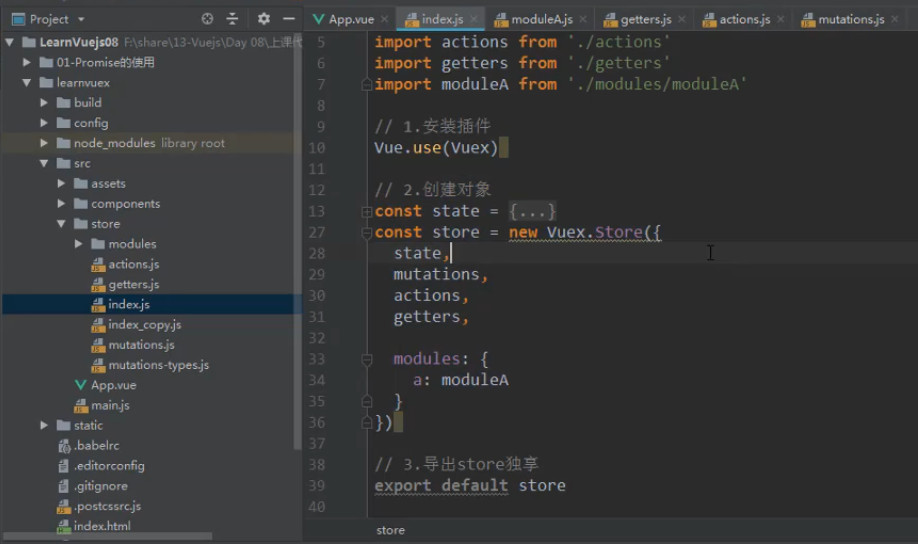Select .gitignore file in tree
918x544 pixels.
click(101, 486)
